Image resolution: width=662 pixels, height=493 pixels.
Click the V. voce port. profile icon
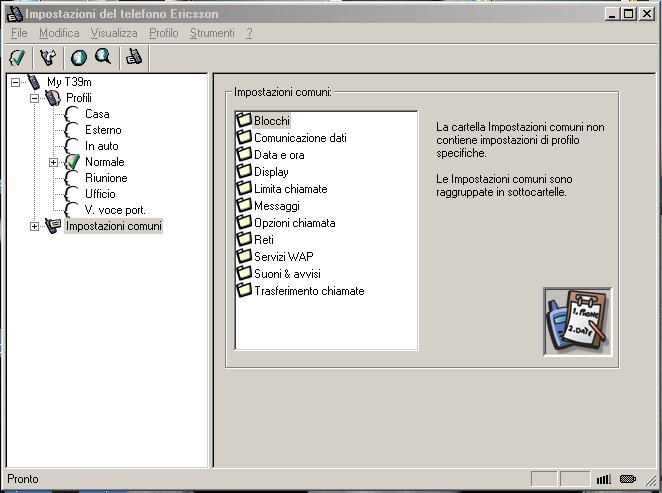[x=72, y=210]
